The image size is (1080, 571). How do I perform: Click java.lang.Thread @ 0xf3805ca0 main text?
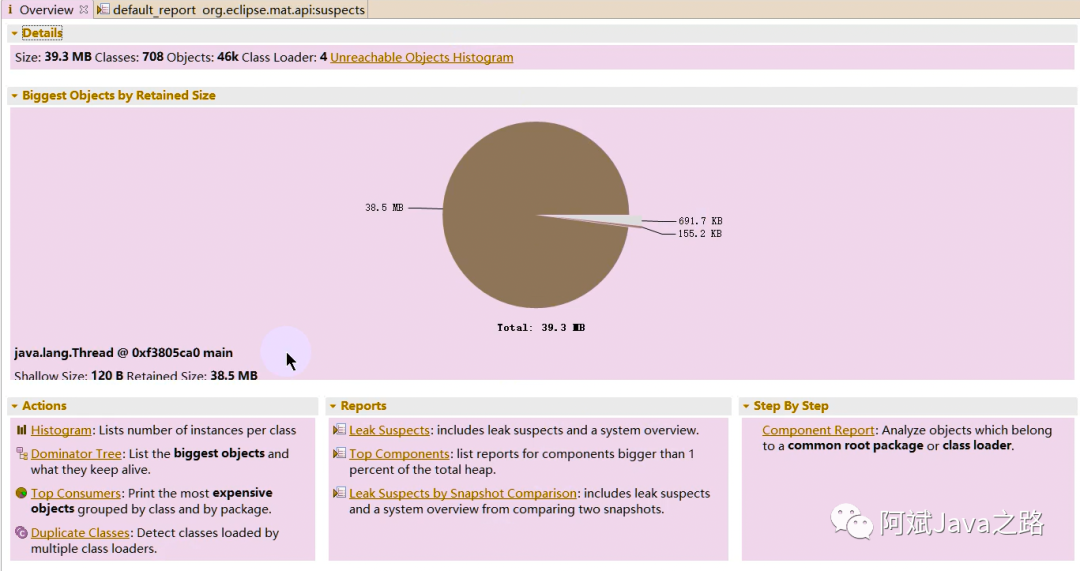(x=123, y=353)
